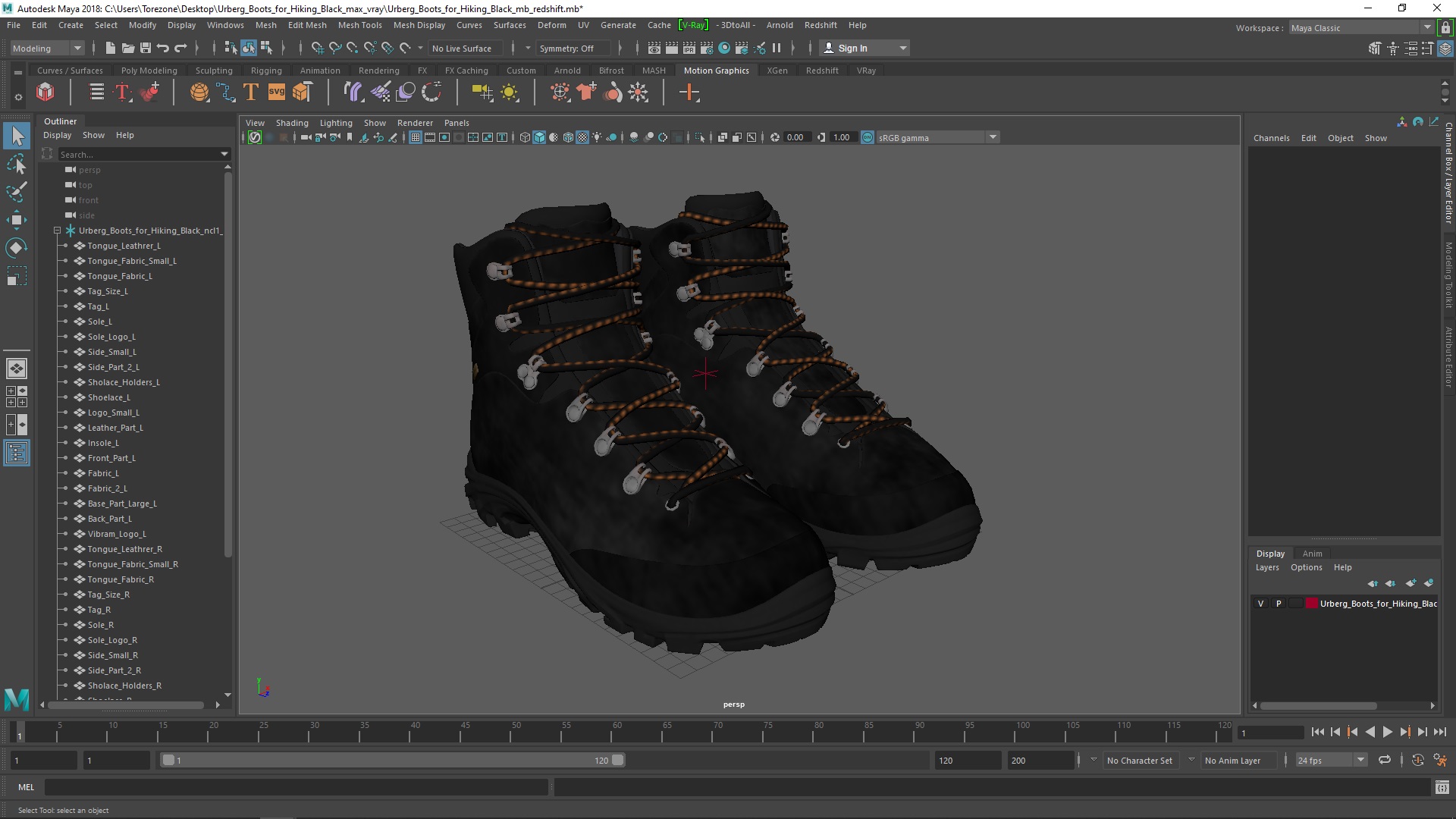This screenshot has width=1456, height=819.
Task: Open the Outliner search filter dropdown
Action: (224, 154)
